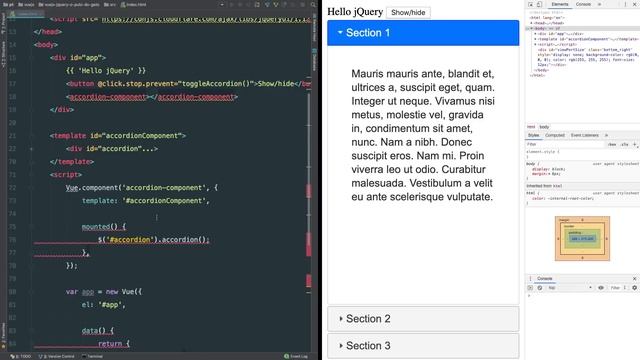This screenshot has height=360, width=640.
Task: Open the Event Log in IDE status bar
Action: click(296, 356)
